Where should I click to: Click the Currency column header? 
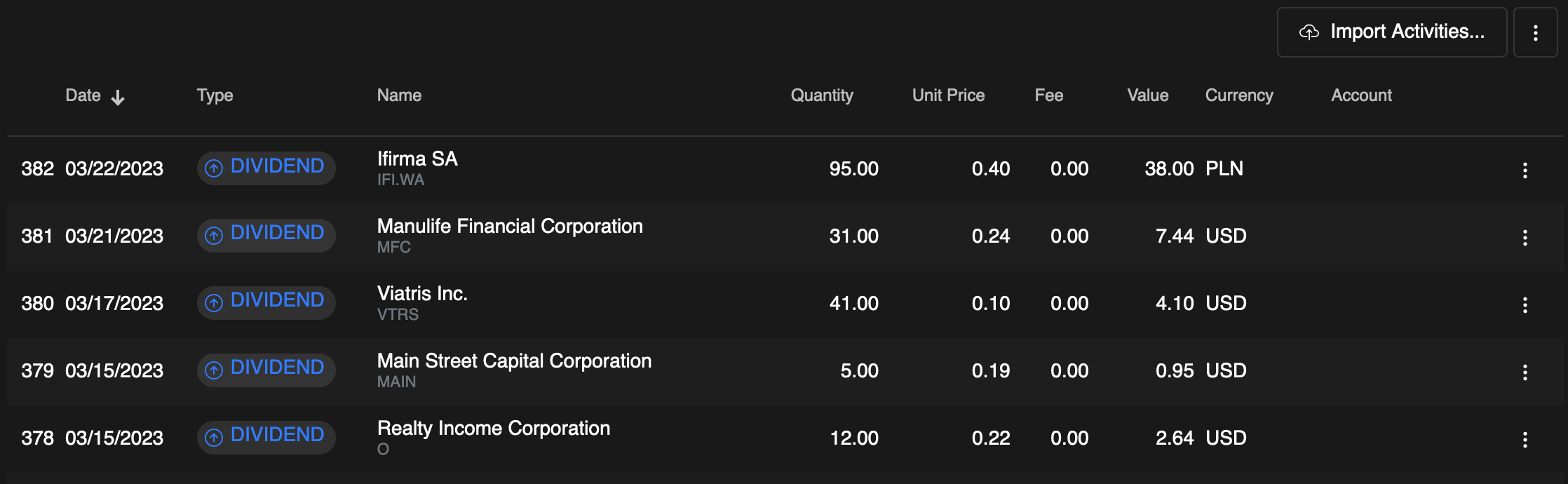tap(1239, 95)
